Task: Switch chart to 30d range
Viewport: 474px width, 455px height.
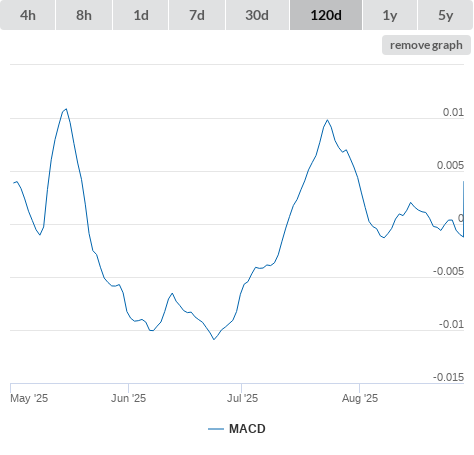Action: pyautogui.click(x=257, y=15)
